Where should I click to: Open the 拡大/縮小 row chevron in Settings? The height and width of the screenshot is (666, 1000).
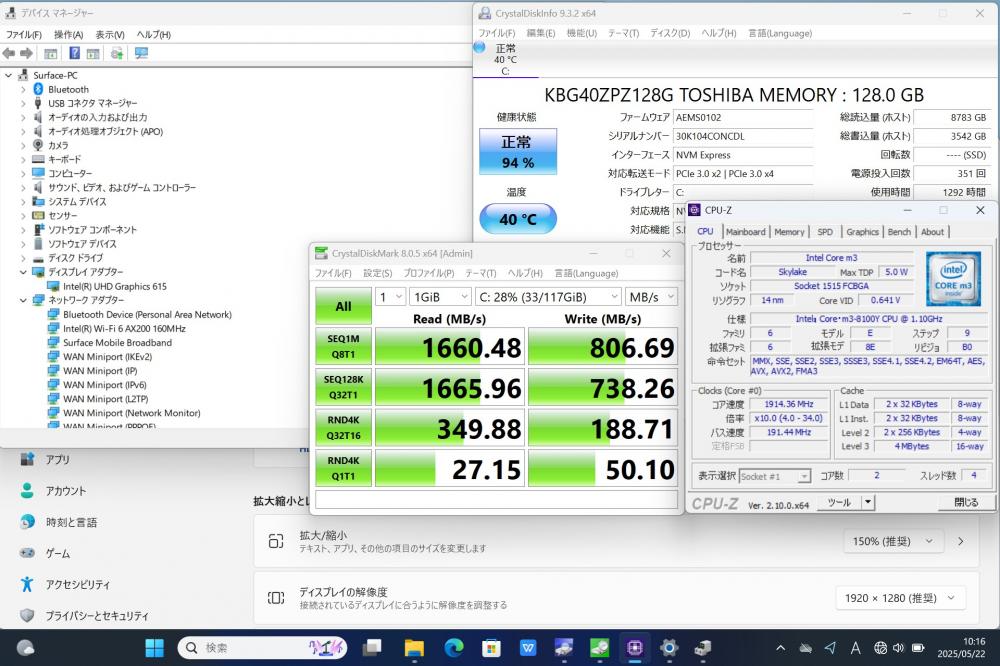[960, 541]
